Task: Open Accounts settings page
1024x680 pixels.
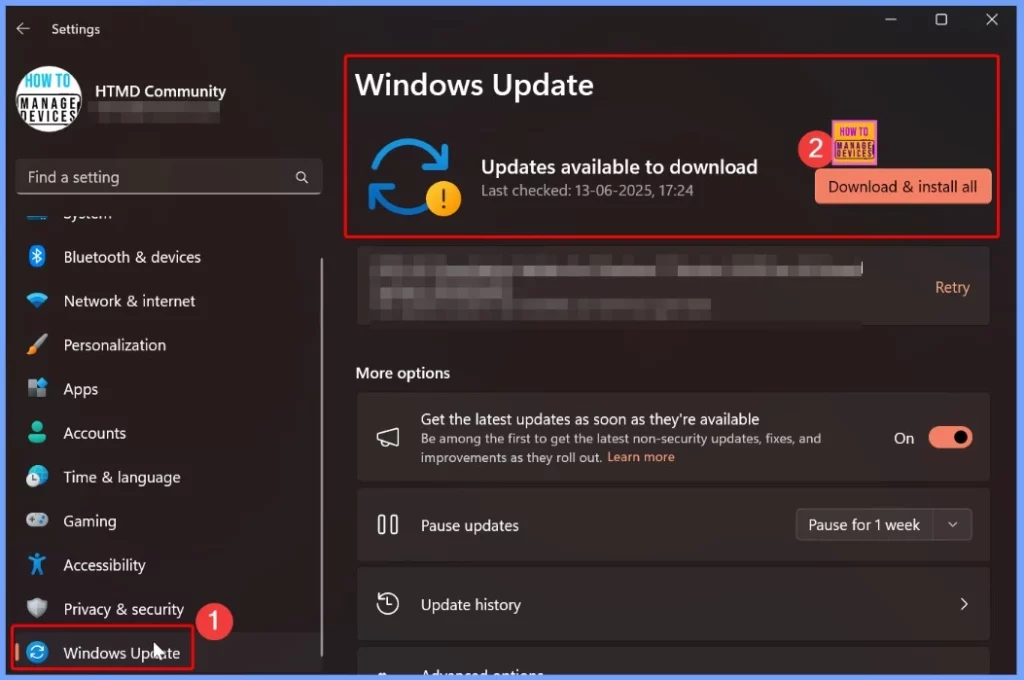Action: [95, 433]
